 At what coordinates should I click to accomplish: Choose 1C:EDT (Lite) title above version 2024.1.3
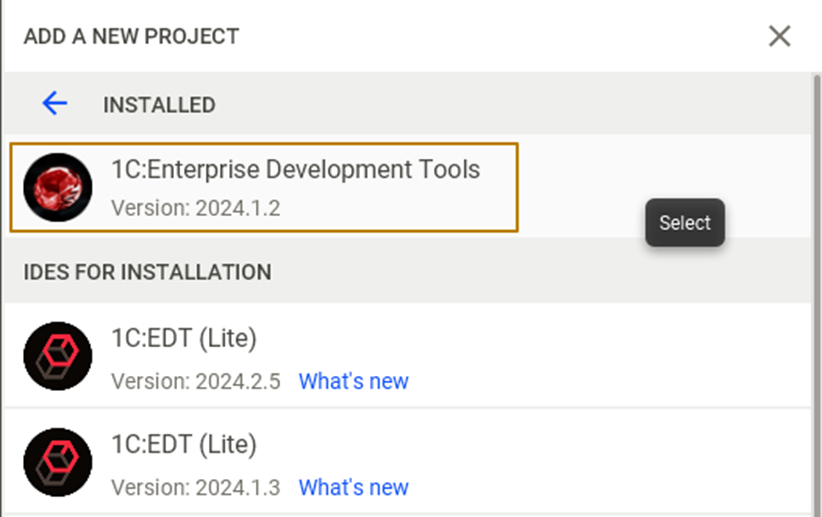point(184,445)
